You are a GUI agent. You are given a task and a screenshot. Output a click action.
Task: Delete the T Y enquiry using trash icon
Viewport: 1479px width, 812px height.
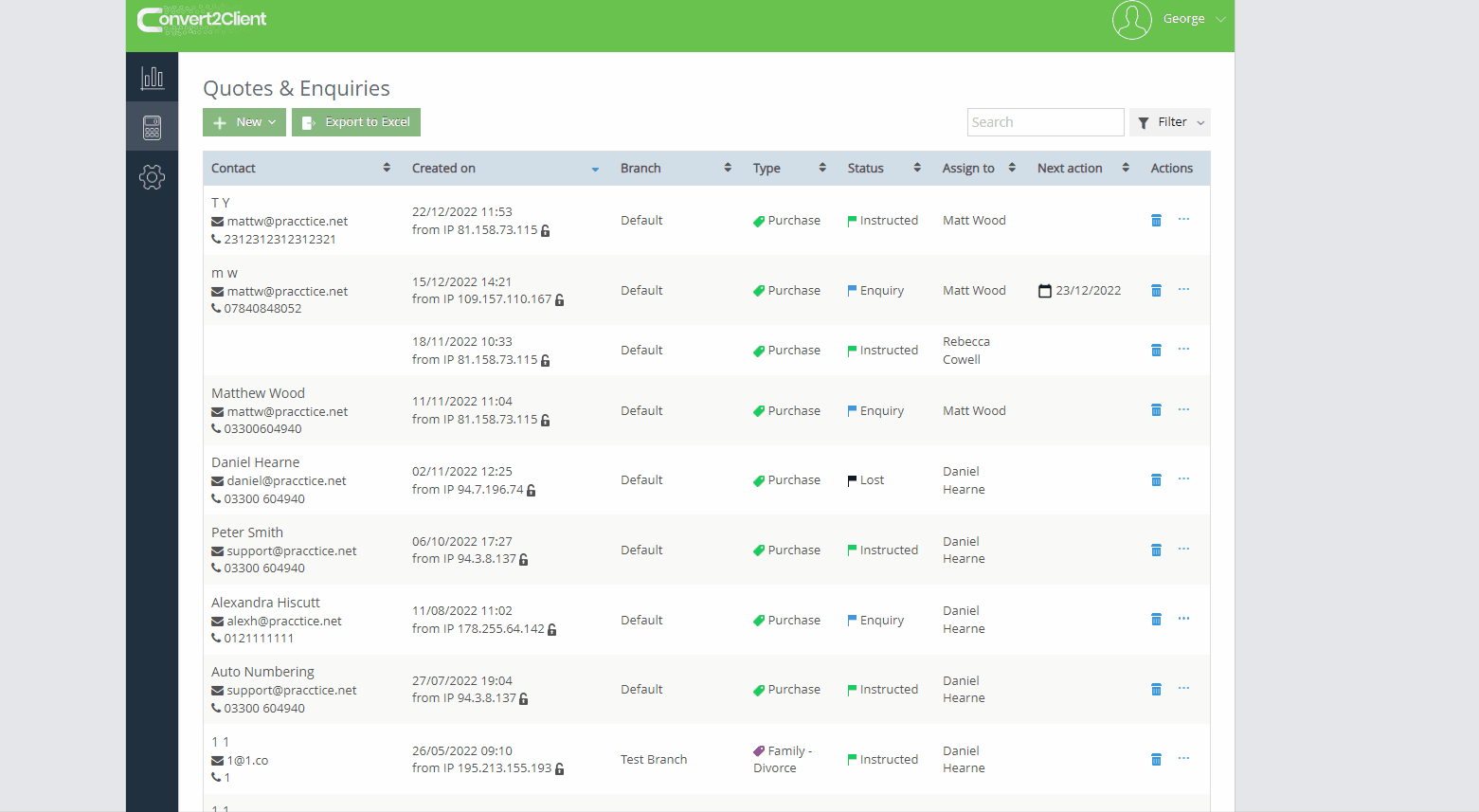pos(1156,221)
